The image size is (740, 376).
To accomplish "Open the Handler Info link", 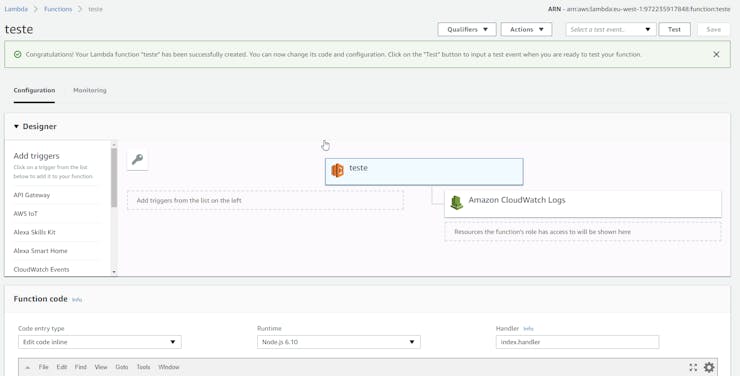I will (528, 328).
